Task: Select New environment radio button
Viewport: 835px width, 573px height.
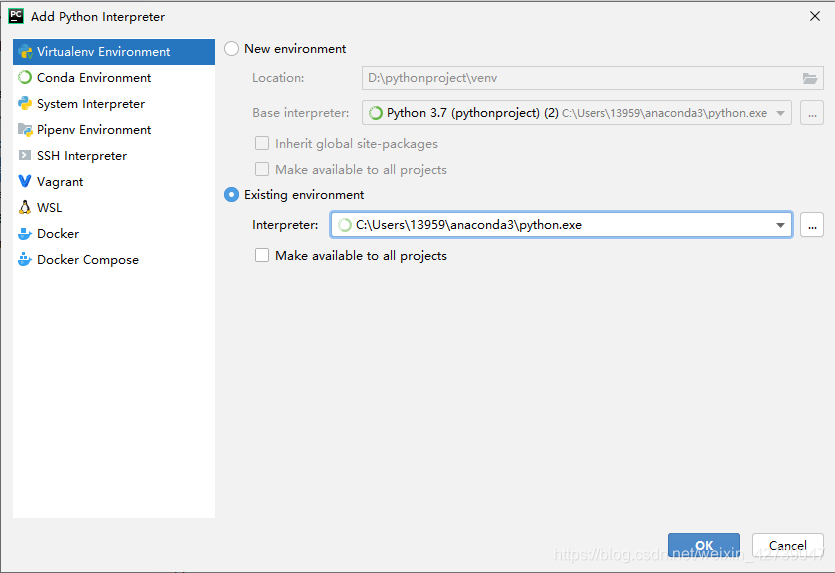Action: point(232,49)
